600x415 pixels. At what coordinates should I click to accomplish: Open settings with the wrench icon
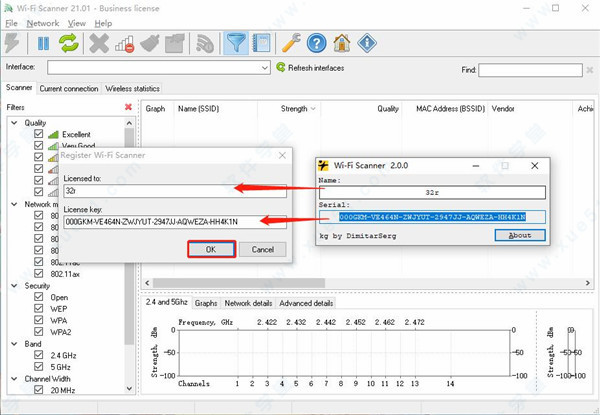pyautogui.click(x=292, y=43)
